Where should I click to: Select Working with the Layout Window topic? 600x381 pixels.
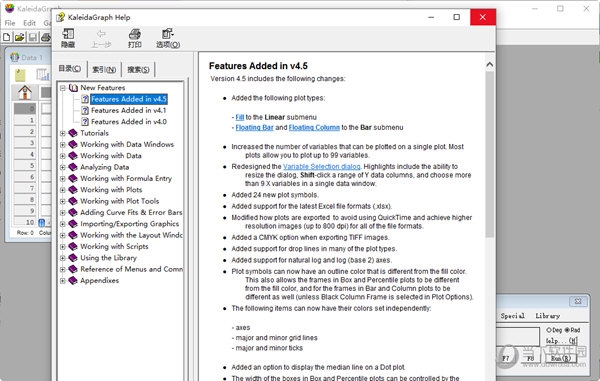tap(131, 235)
